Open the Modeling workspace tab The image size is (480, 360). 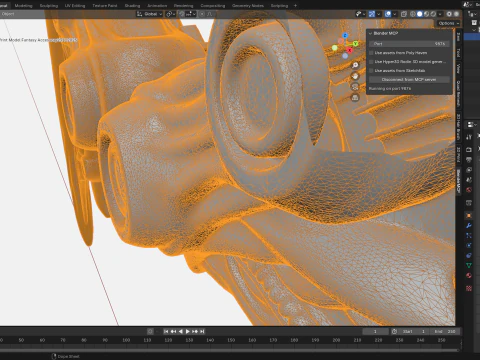coord(23,6)
